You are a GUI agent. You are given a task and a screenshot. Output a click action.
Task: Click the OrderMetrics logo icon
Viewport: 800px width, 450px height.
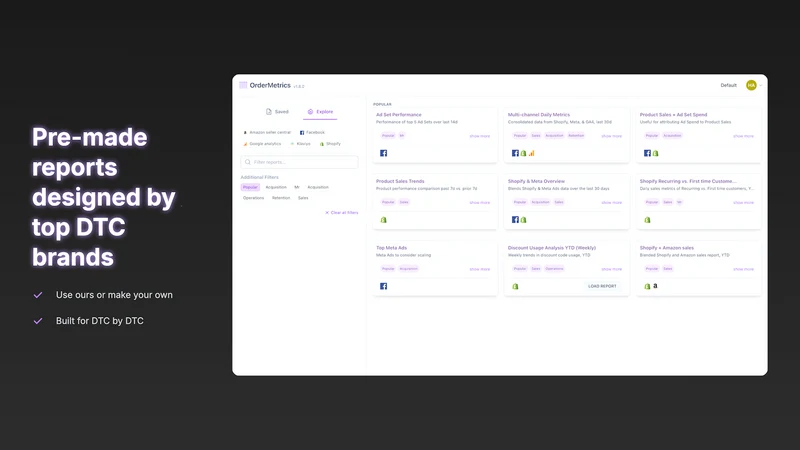point(243,85)
